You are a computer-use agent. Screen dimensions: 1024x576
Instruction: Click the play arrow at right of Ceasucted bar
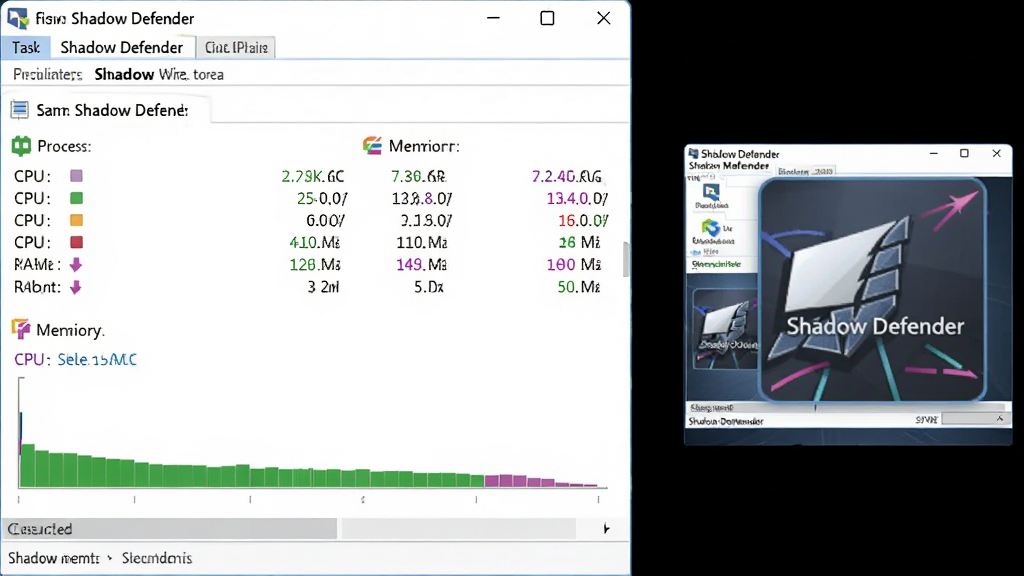coord(607,528)
